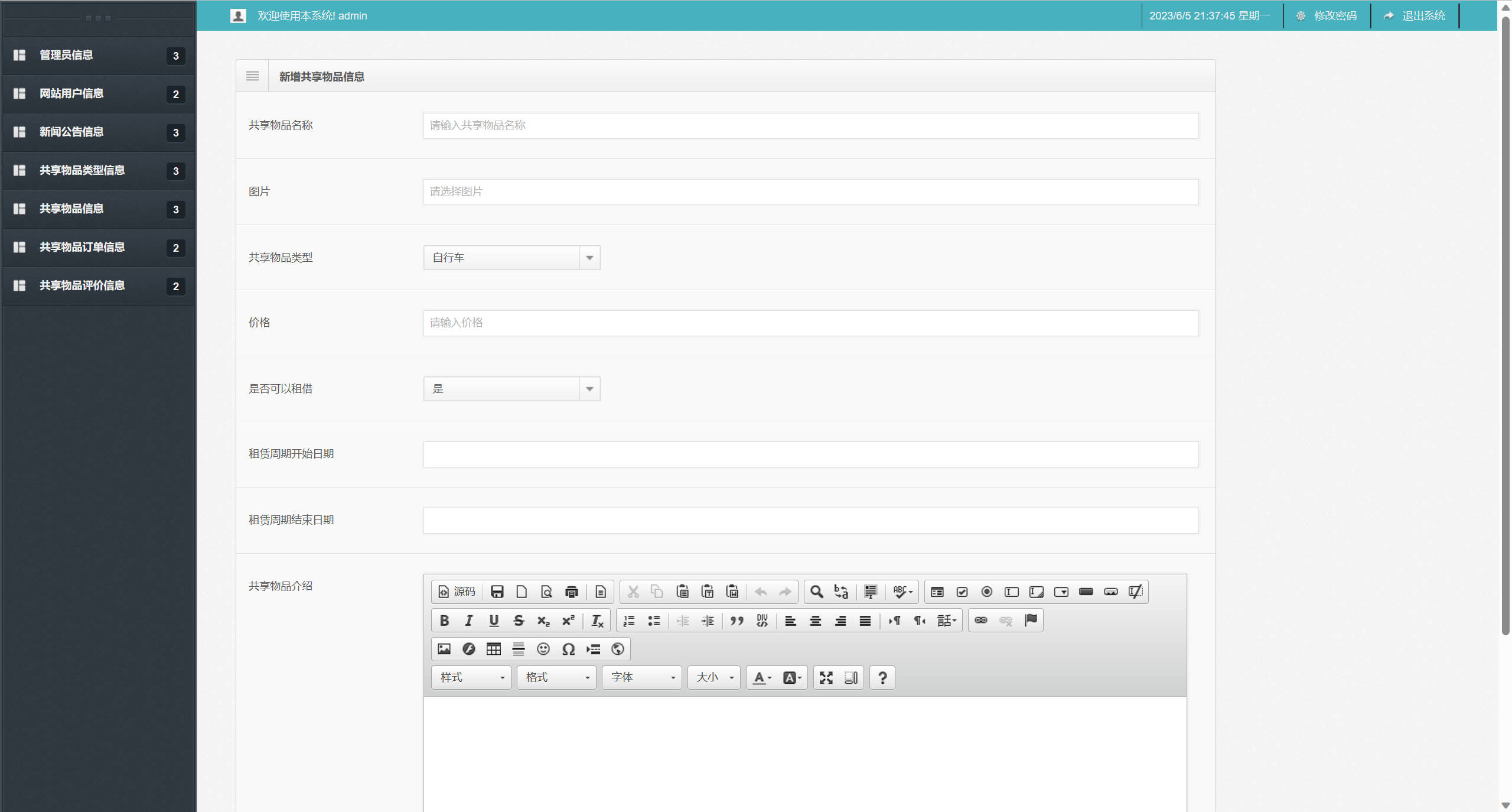Insert special character with Omega icon
This screenshot has height=812, width=1512.
pos(568,649)
